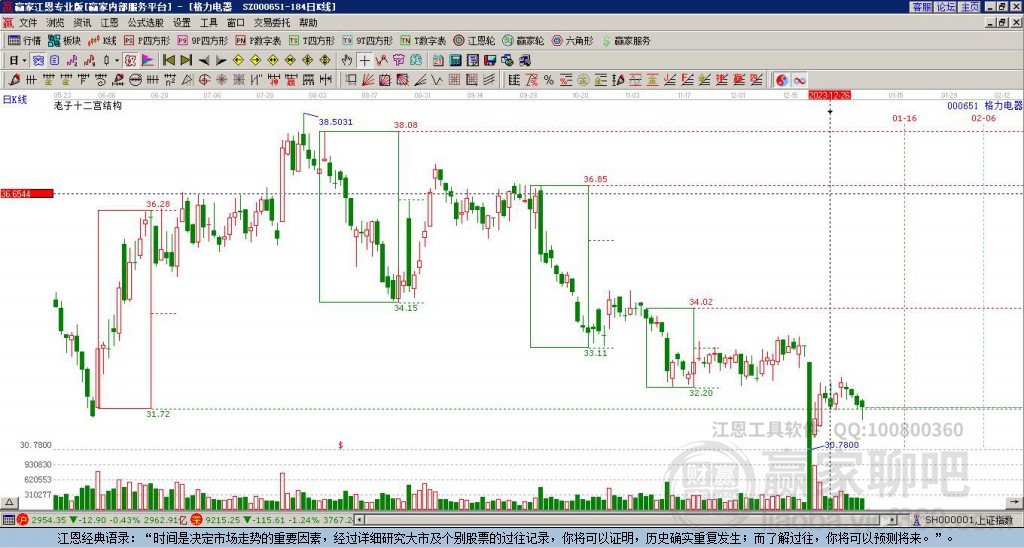Open the 工具 menu
Image resolution: width=1024 pixels, height=548 pixels.
(x=208, y=23)
